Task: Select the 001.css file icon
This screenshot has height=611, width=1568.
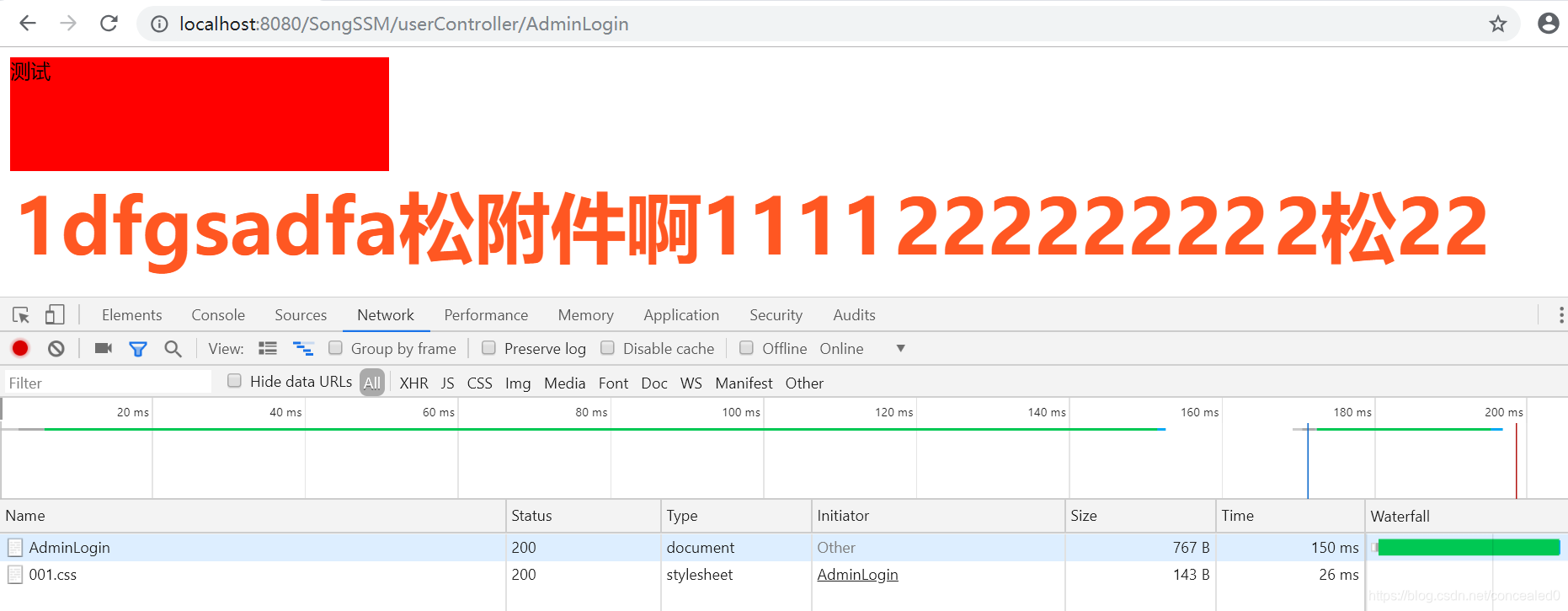Action: click(x=15, y=575)
